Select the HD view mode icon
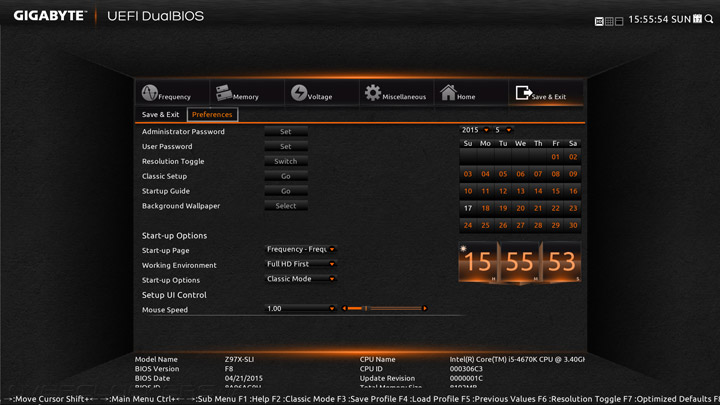720x405 pixels. point(599,22)
